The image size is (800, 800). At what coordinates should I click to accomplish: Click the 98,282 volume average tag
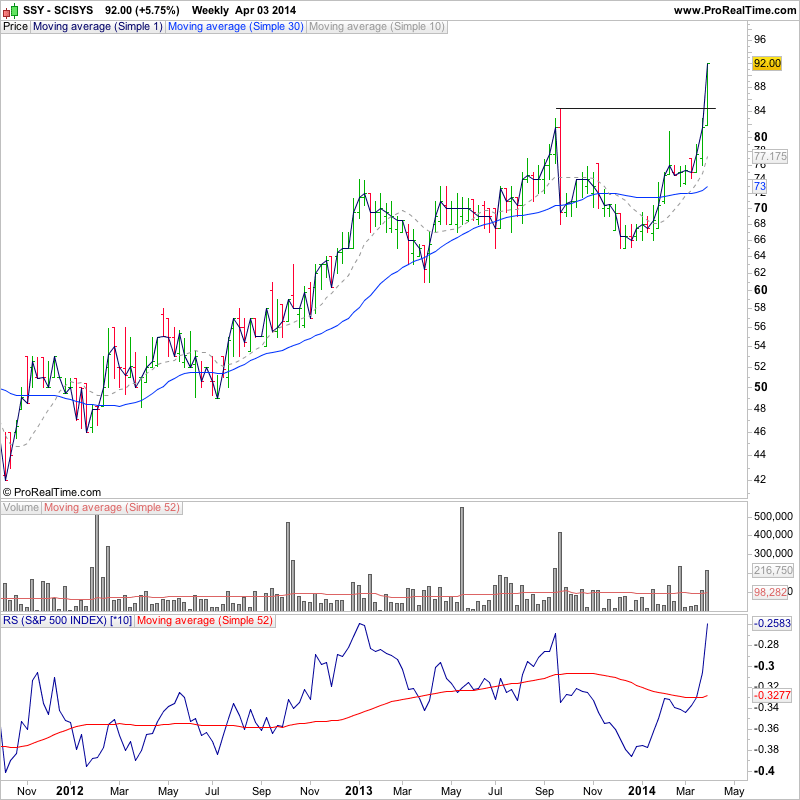pyautogui.click(x=770, y=592)
